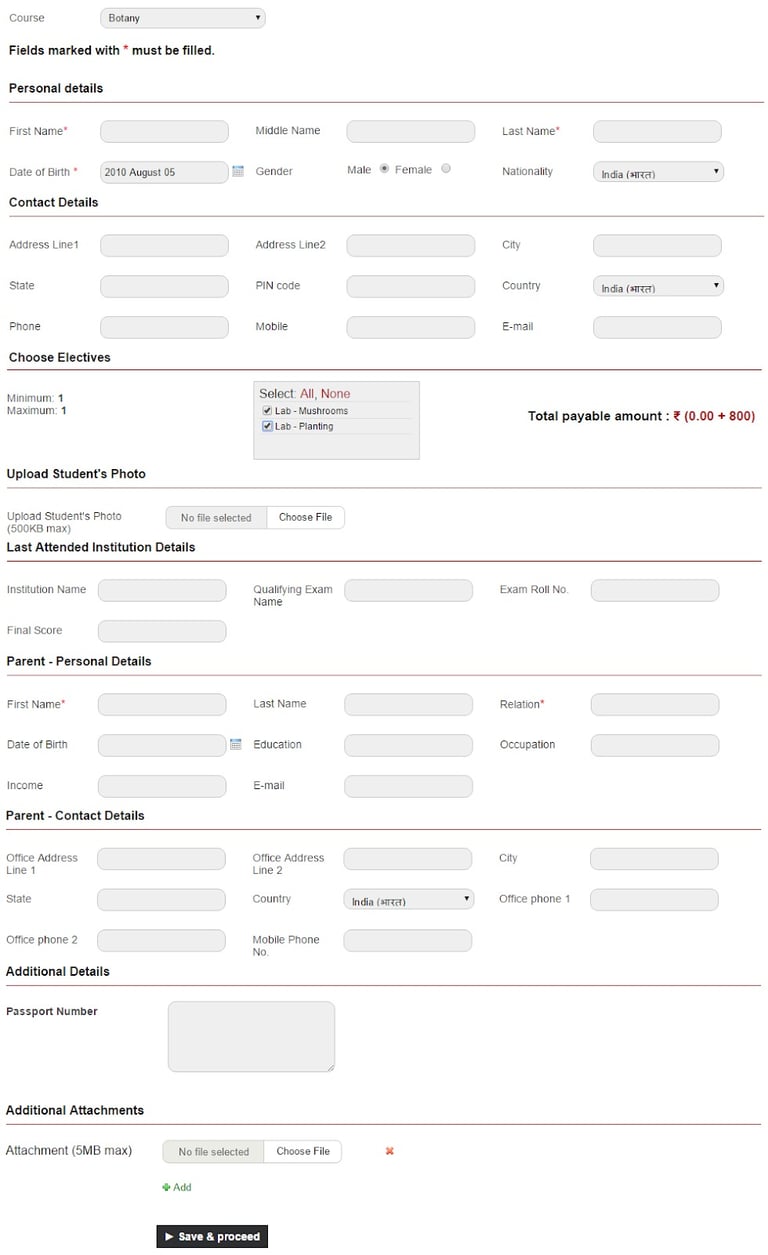Choose File for the student's photo

click(305, 517)
